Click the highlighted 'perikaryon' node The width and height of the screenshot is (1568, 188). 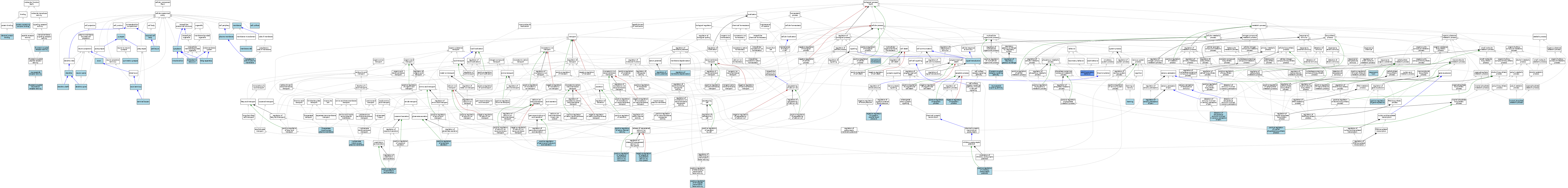[x=155, y=49]
